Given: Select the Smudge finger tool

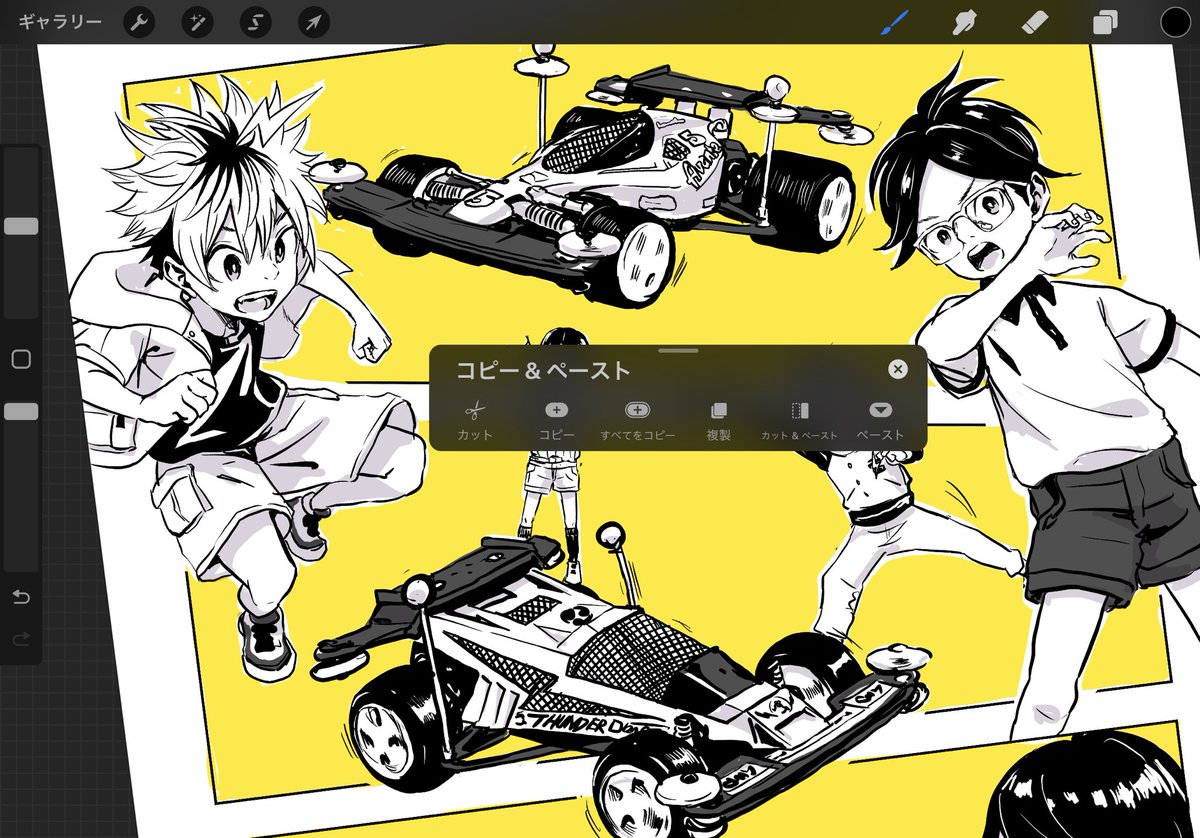Looking at the screenshot, I should pyautogui.click(x=964, y=21).
